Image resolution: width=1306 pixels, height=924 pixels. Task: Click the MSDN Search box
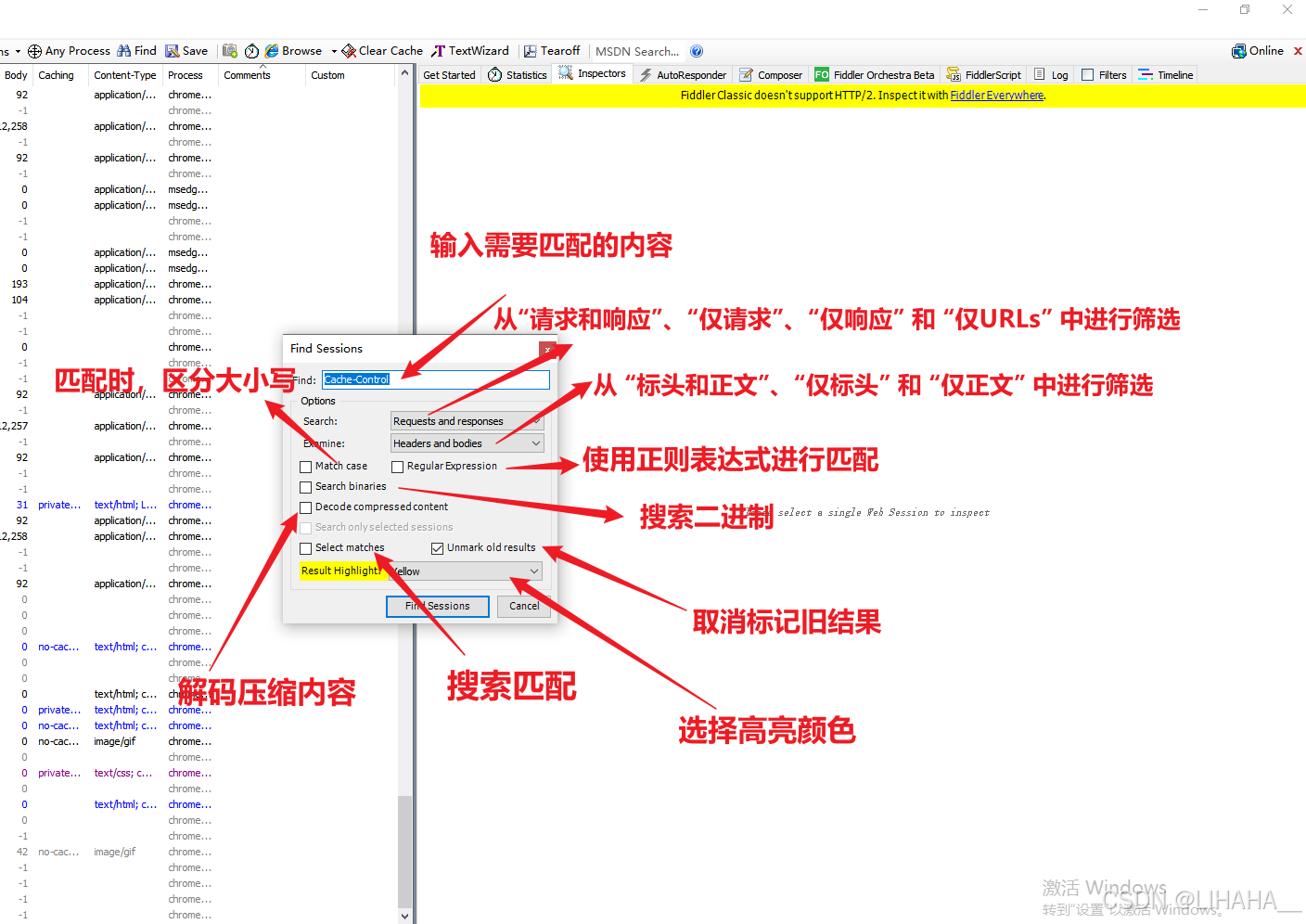click(637, 51)
